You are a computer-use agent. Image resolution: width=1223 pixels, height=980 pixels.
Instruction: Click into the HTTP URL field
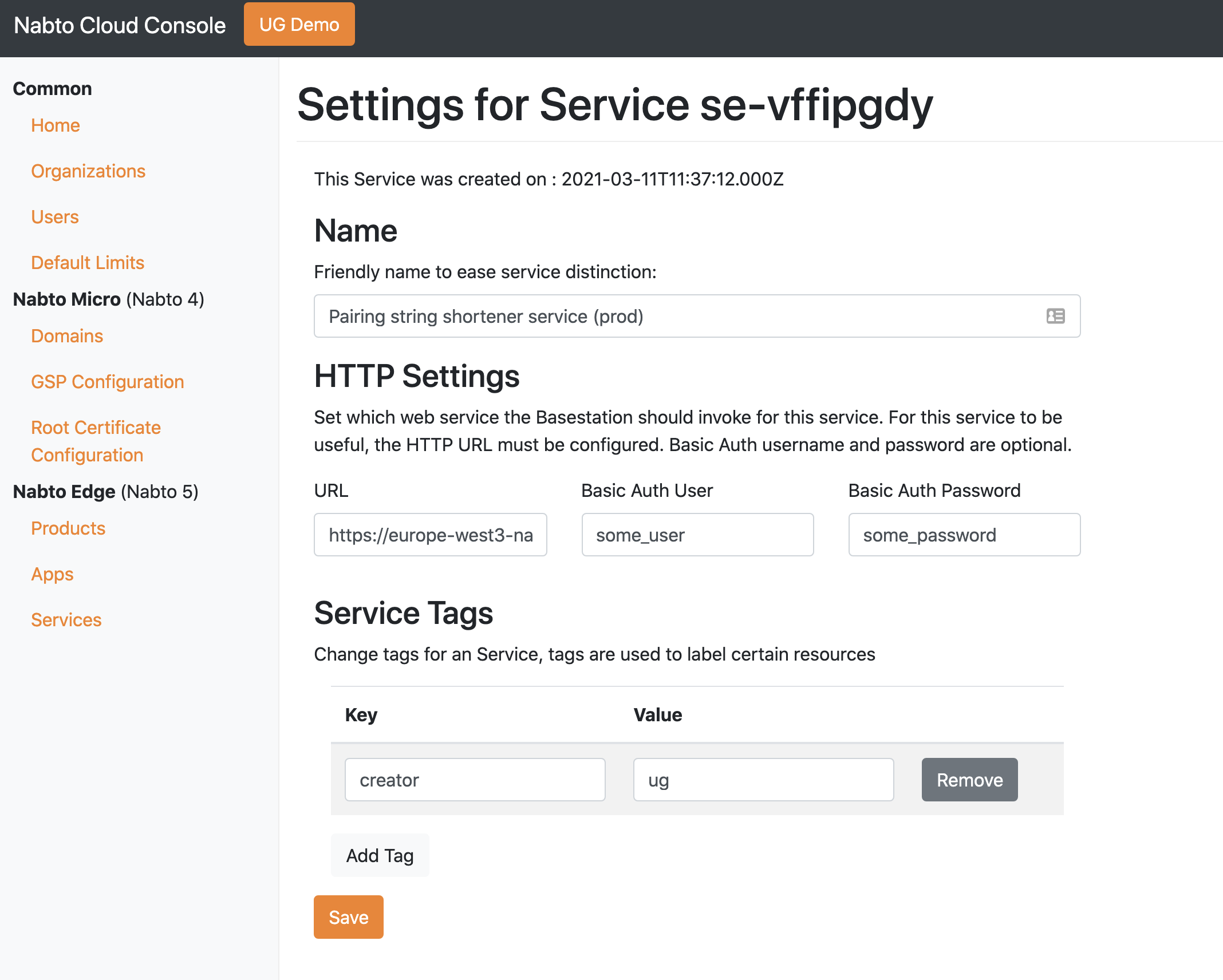pos(430,535)
